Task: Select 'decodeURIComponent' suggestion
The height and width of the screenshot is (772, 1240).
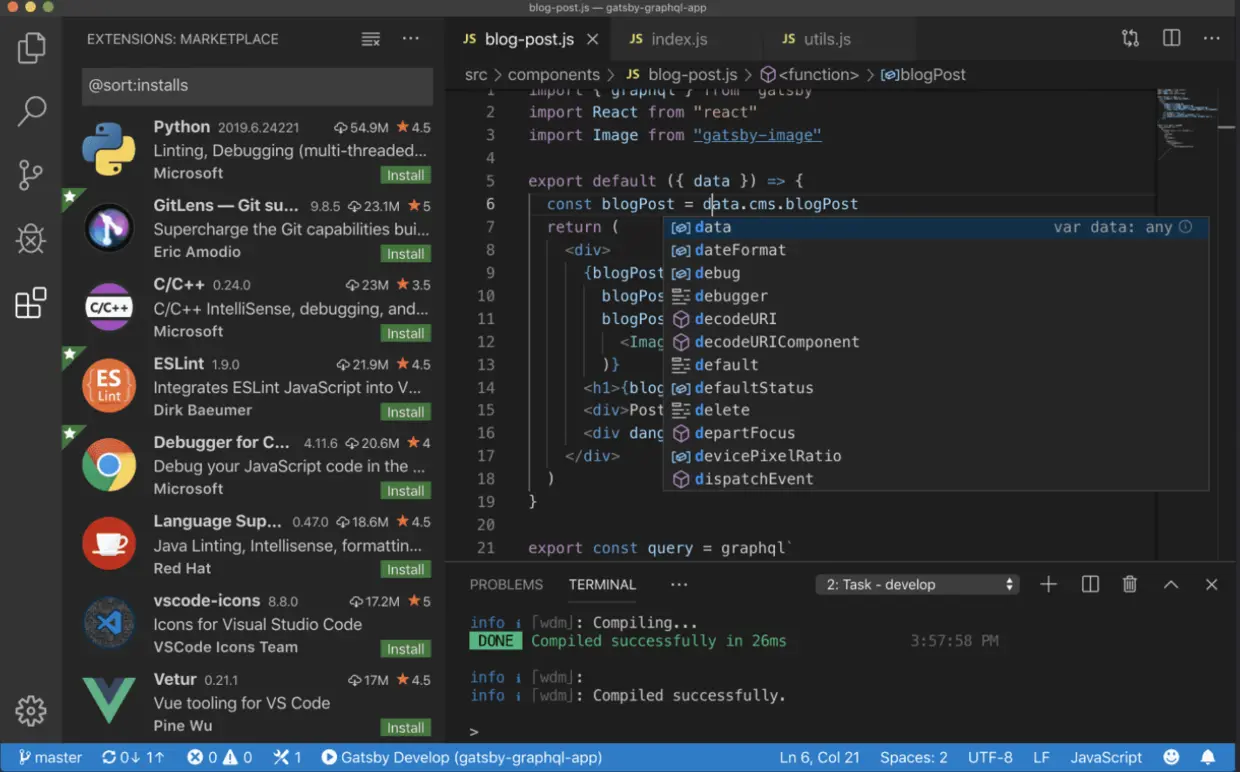Action: click(x=936, y=342)
